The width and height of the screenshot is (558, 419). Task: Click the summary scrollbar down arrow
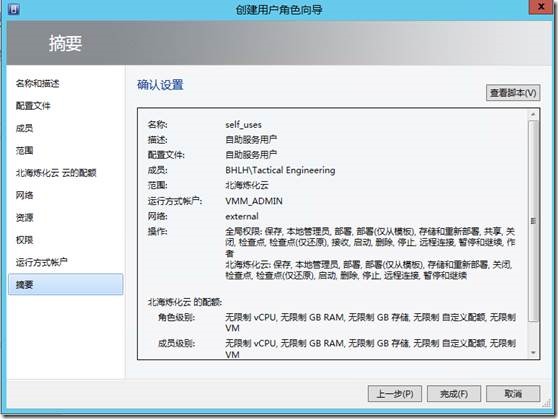click(533, 353)
